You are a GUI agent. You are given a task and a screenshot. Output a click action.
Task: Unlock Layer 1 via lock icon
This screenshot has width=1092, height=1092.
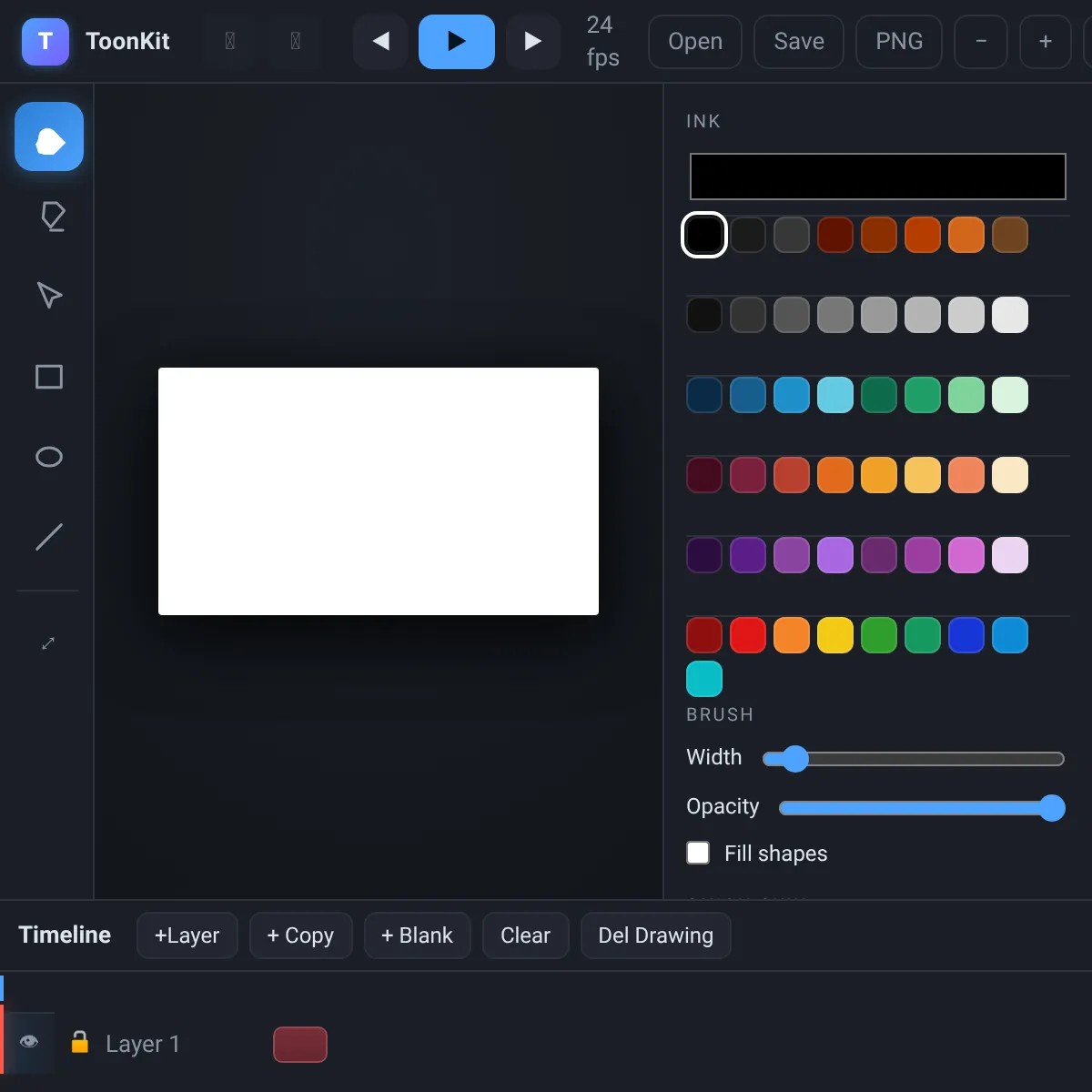coord(80,1042)
